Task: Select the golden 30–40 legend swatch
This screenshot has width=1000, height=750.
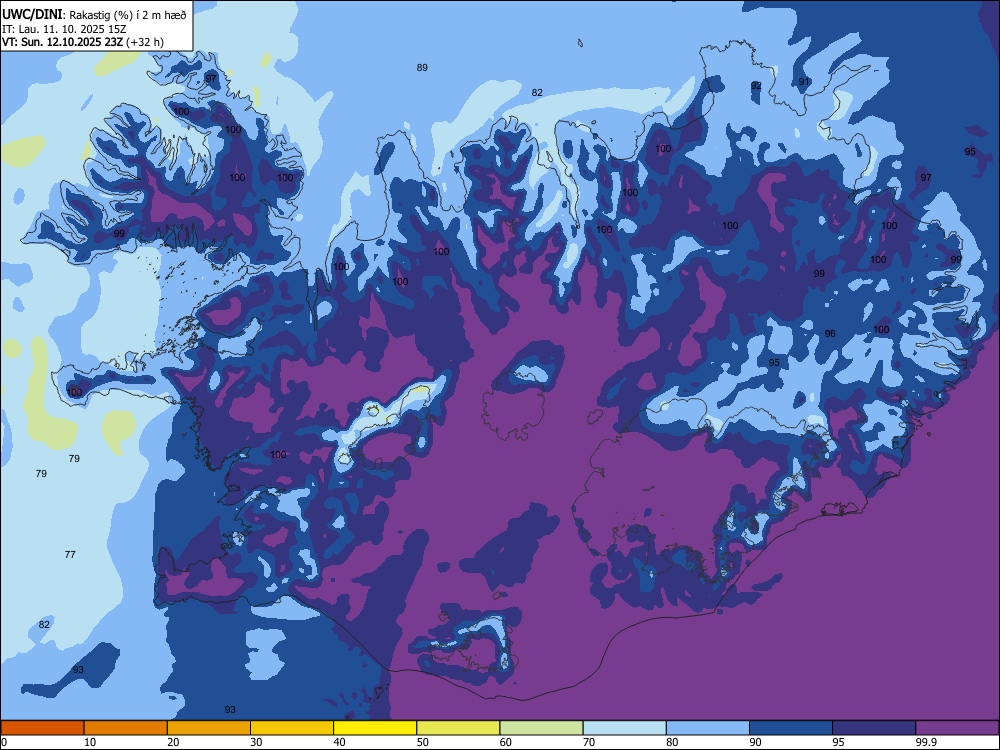Action: (292, 728)
